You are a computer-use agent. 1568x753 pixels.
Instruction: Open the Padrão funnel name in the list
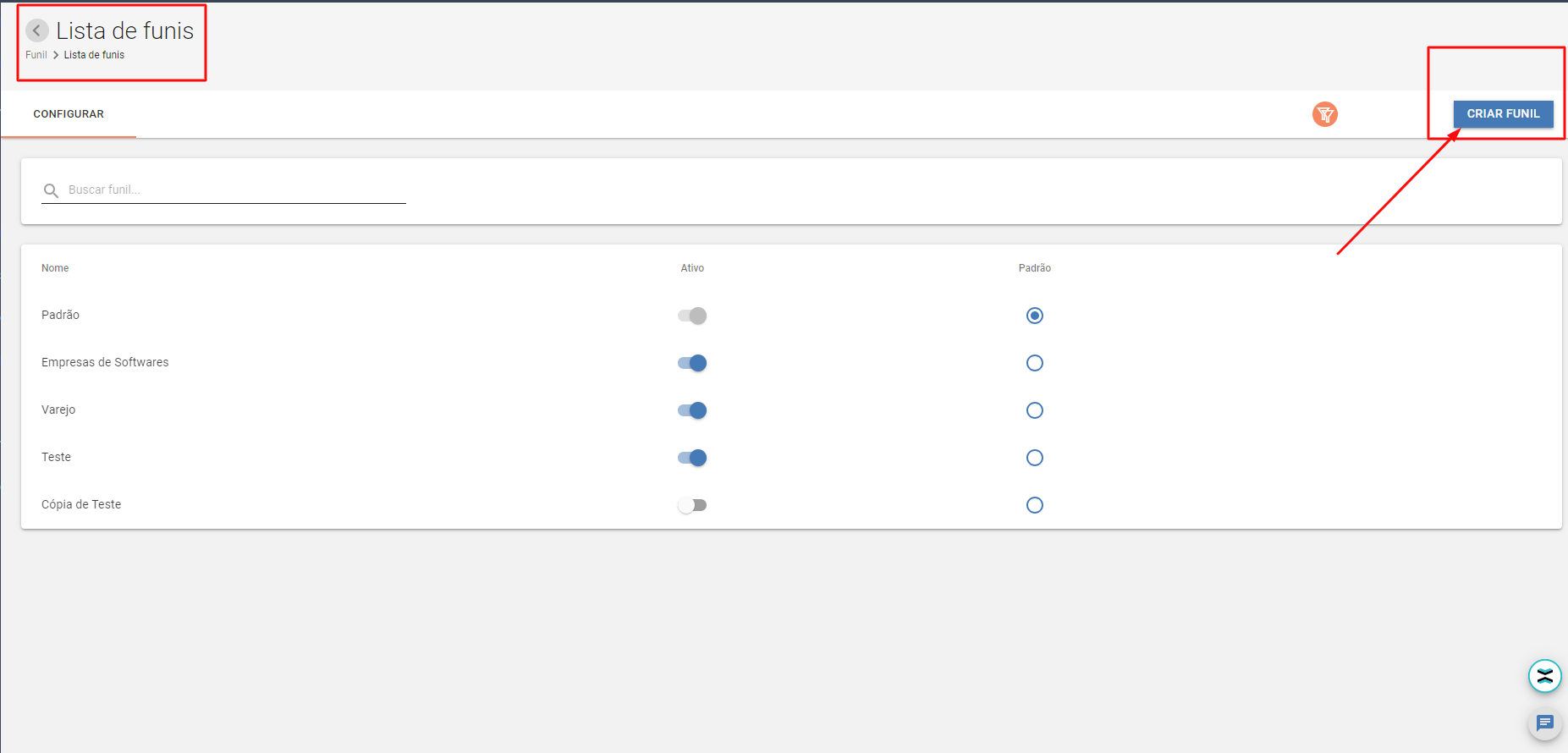(x=60, y=315)
